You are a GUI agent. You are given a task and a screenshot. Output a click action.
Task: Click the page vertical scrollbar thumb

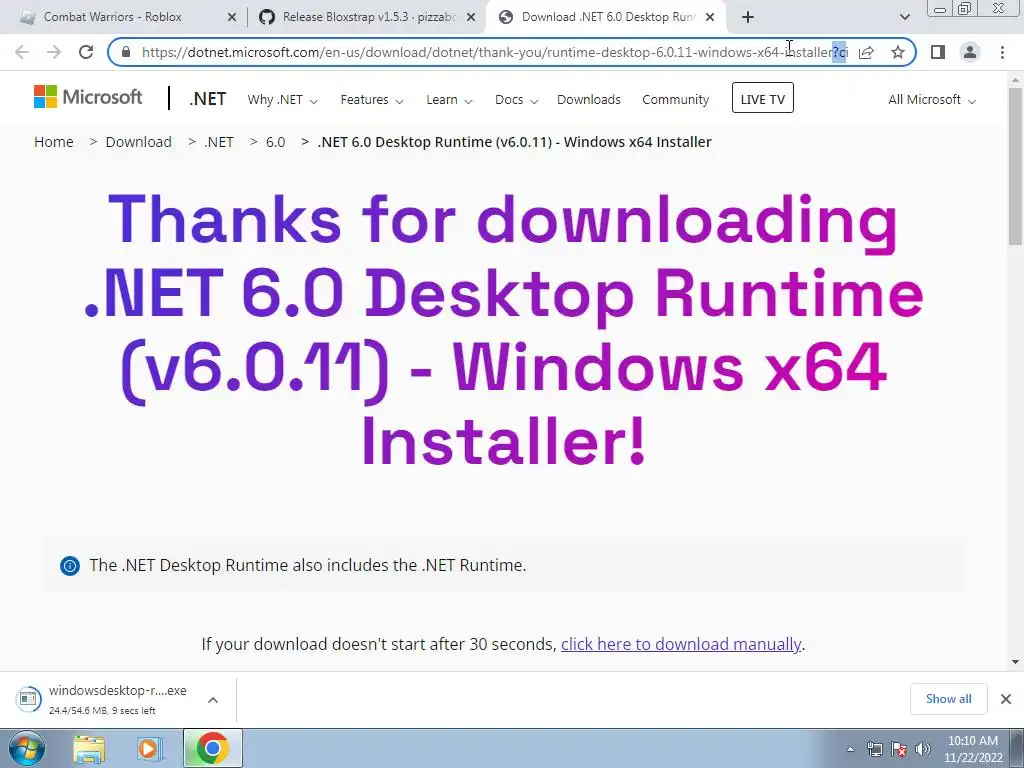pyautogui.click(x=1015, y=167)
